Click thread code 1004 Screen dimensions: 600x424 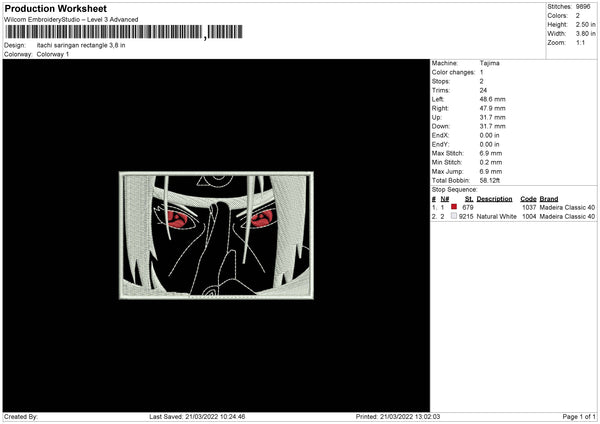point(529,217)
